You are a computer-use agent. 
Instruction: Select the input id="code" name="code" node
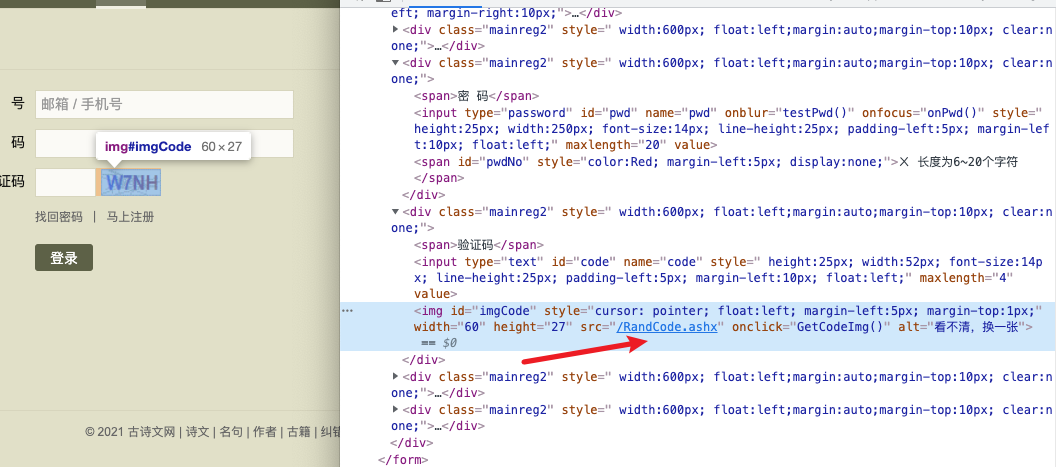click(x=729, y=278)
